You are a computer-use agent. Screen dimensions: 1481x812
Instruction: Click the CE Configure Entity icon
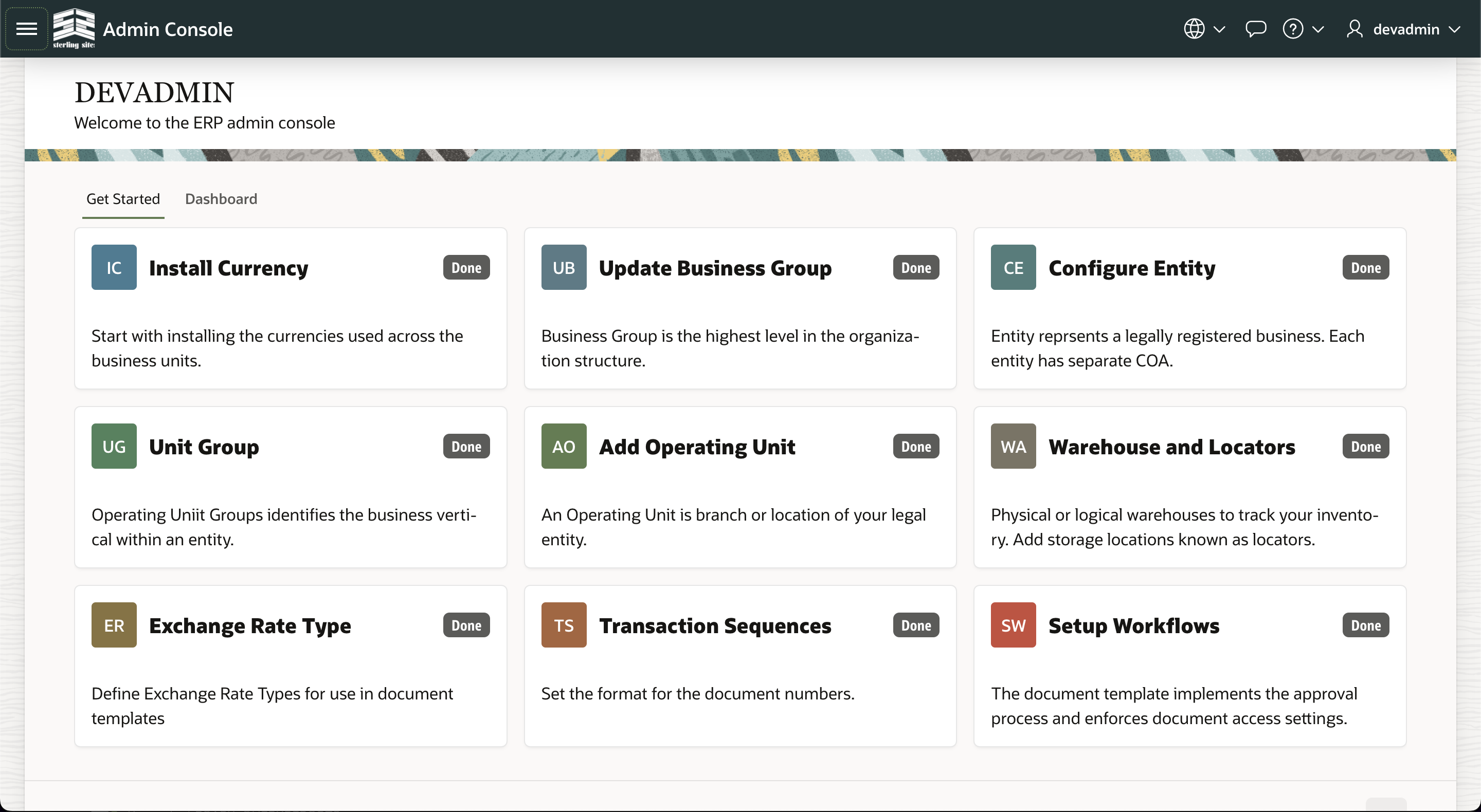coord(1013,267)
